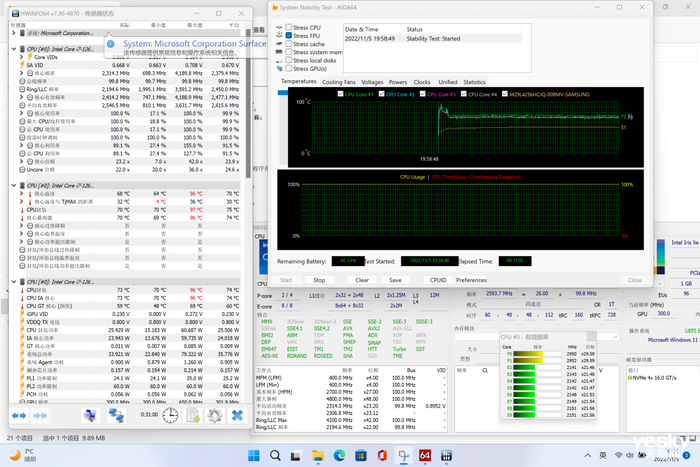Image resolution: width=700 pixels, height=467 pixels.
Task: Show hidden tray icons chevron
Action: pos(588,455)
